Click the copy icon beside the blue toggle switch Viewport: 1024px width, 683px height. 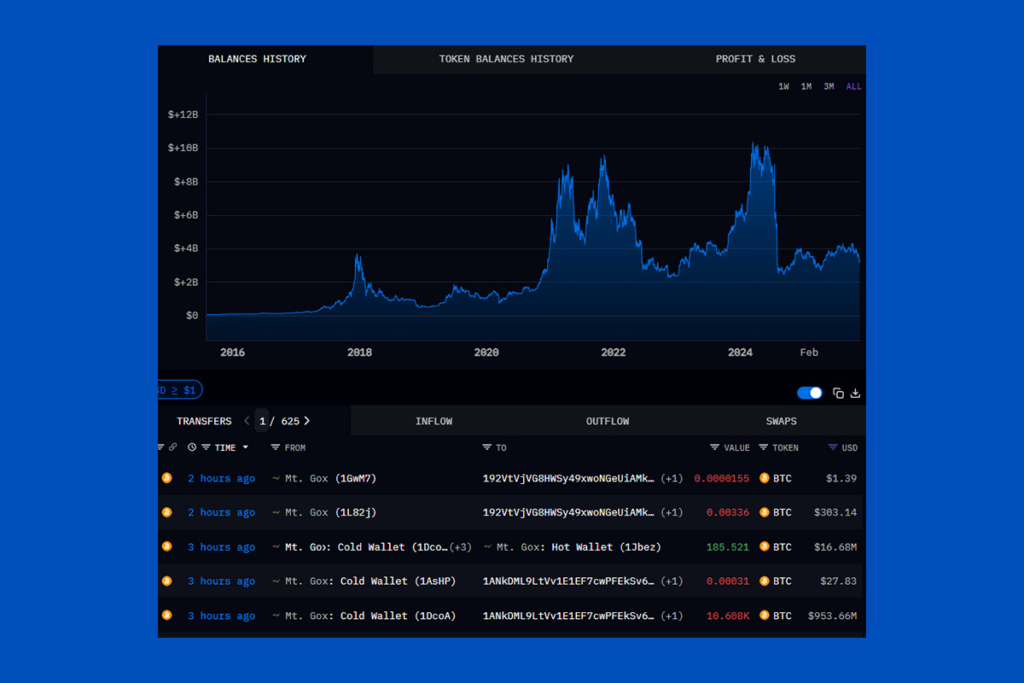[x=838, y=394]
